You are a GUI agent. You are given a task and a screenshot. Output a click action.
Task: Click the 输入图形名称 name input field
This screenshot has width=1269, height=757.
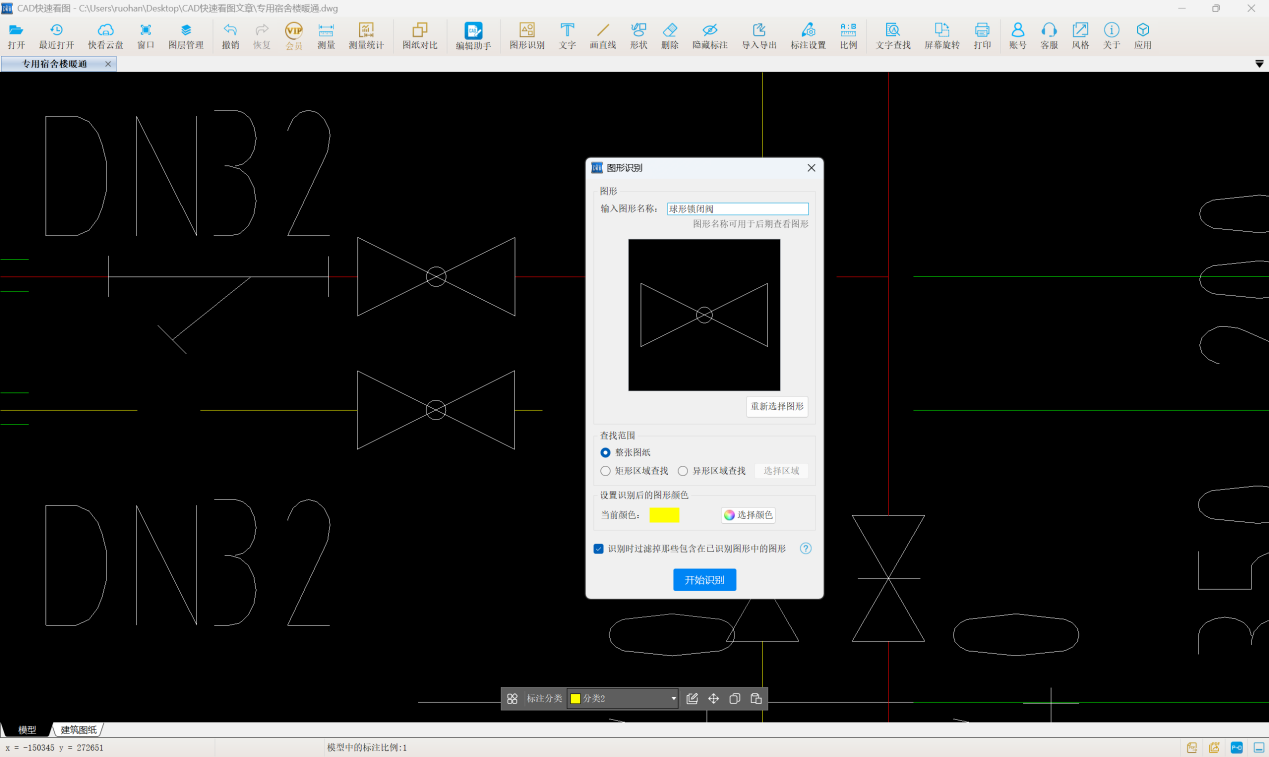tap(737, 209)
